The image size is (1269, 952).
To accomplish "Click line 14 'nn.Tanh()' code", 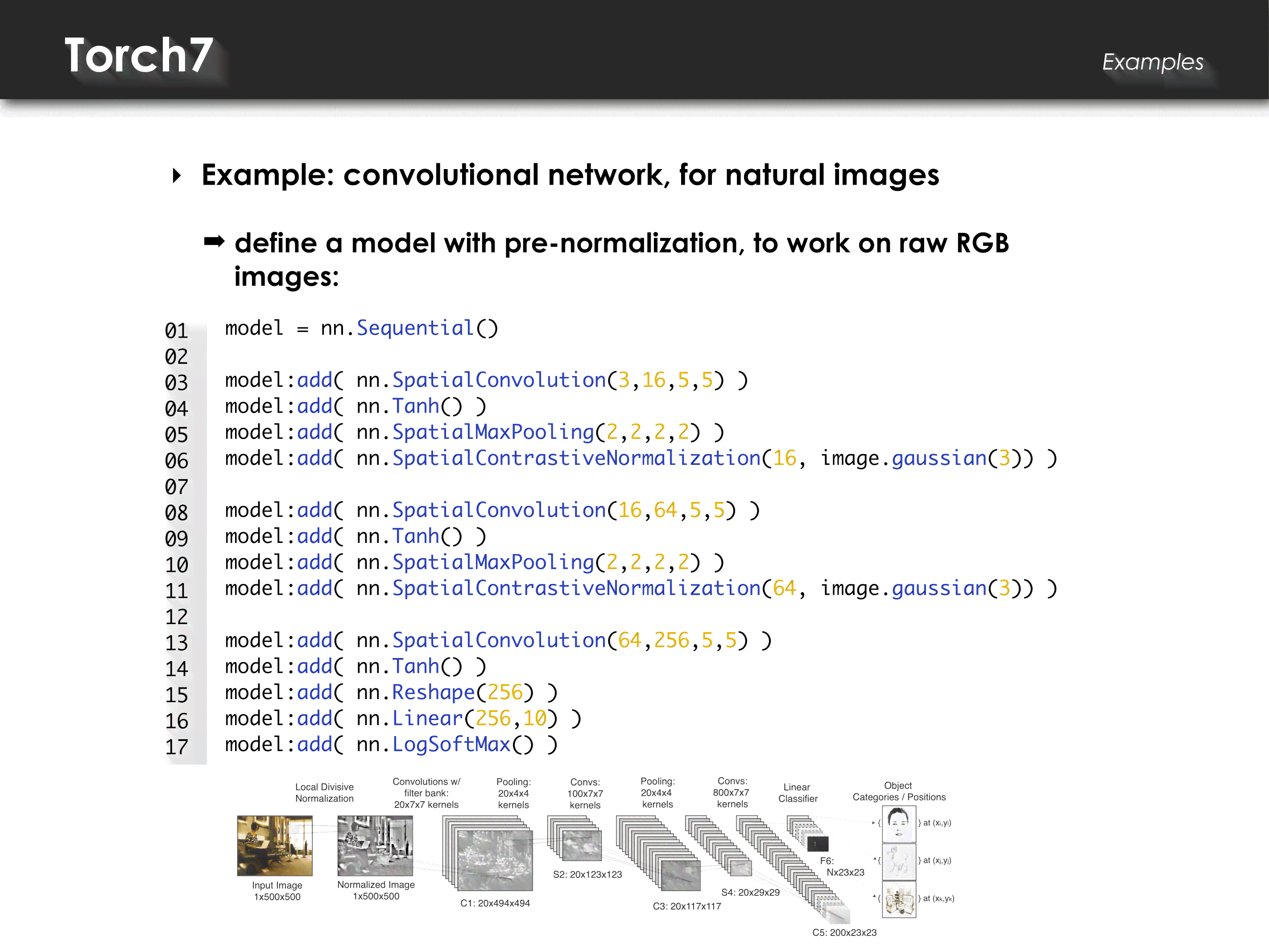I will pyautogui.click(x=409, y=667).
